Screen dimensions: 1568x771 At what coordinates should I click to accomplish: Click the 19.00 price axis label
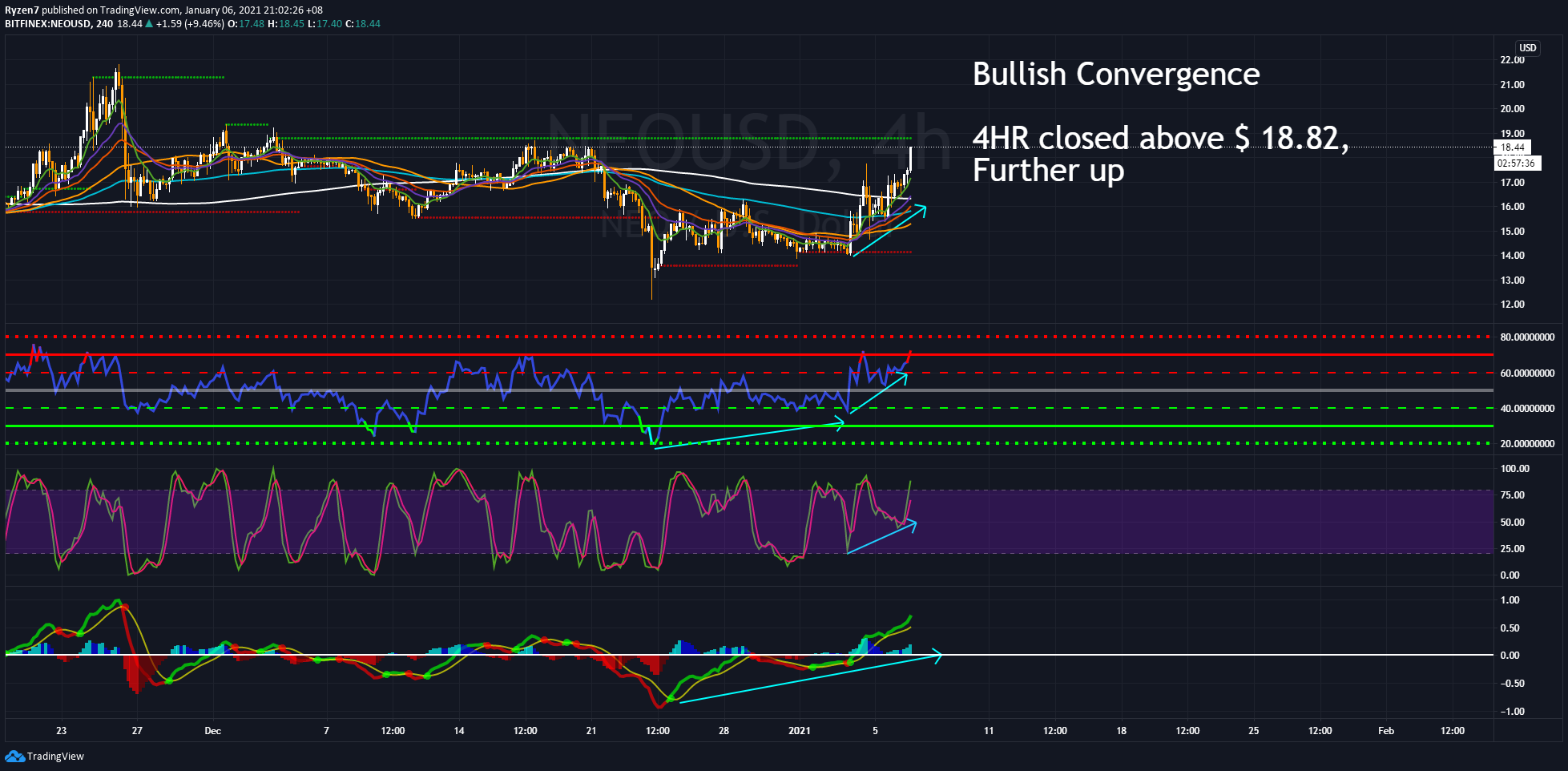[x=1513, y=134]
